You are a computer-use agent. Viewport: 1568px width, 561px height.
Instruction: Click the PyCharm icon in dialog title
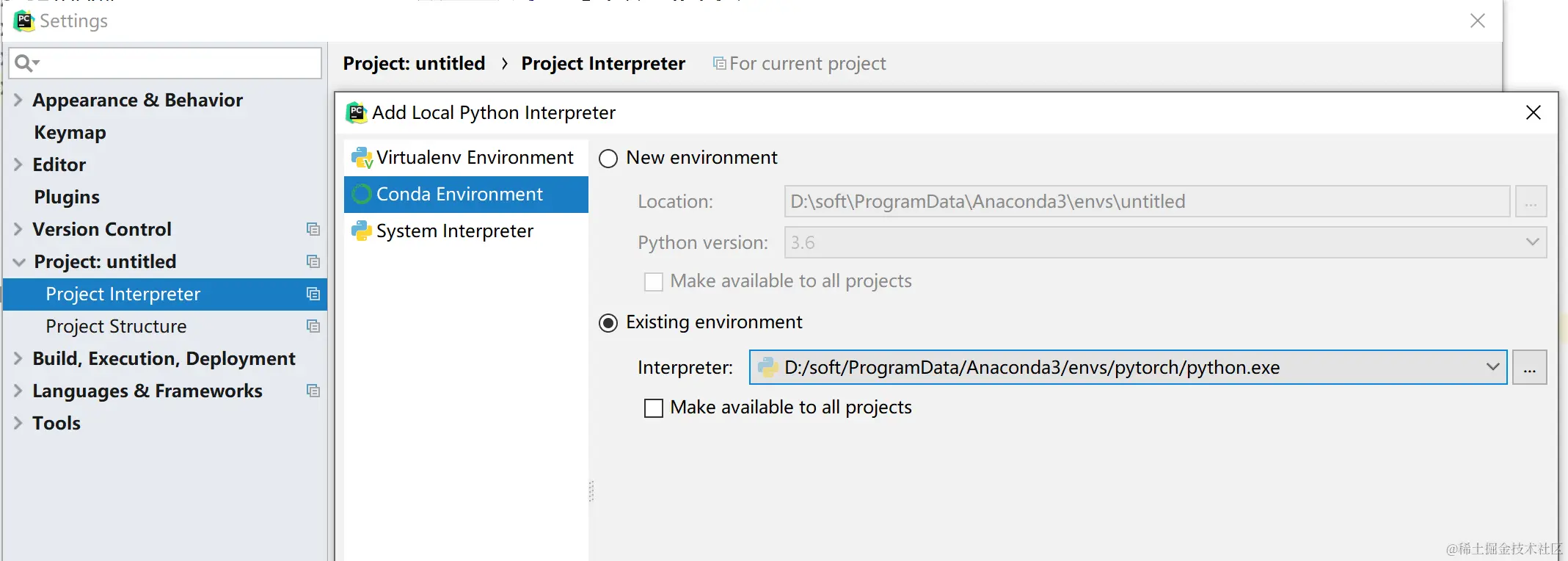click(357, 113)
